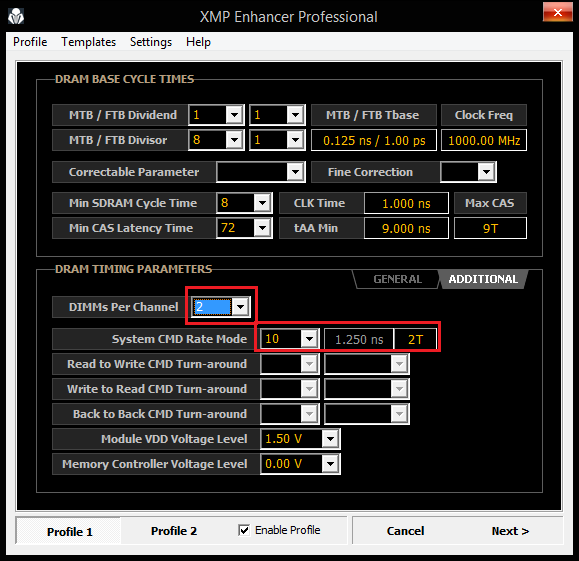Switch to the GENERAL timing tab
The width and height of the screenshot is (579, 561).
click(397, 279)
